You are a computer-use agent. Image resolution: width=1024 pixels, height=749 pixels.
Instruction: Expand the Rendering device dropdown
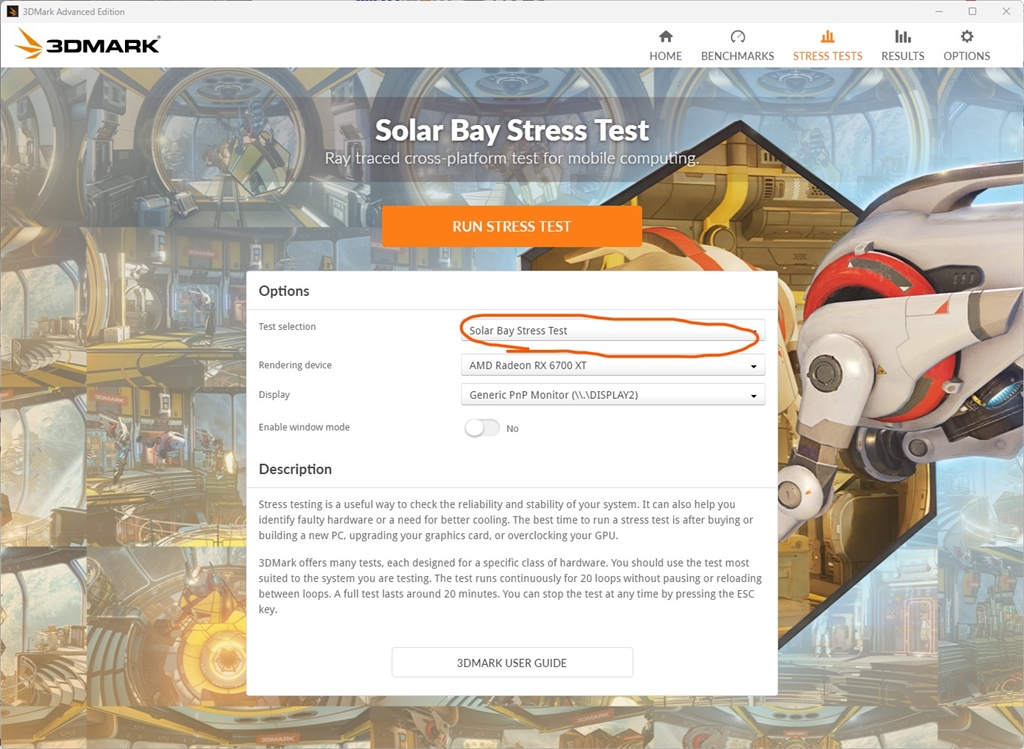[x=612, y=366]
